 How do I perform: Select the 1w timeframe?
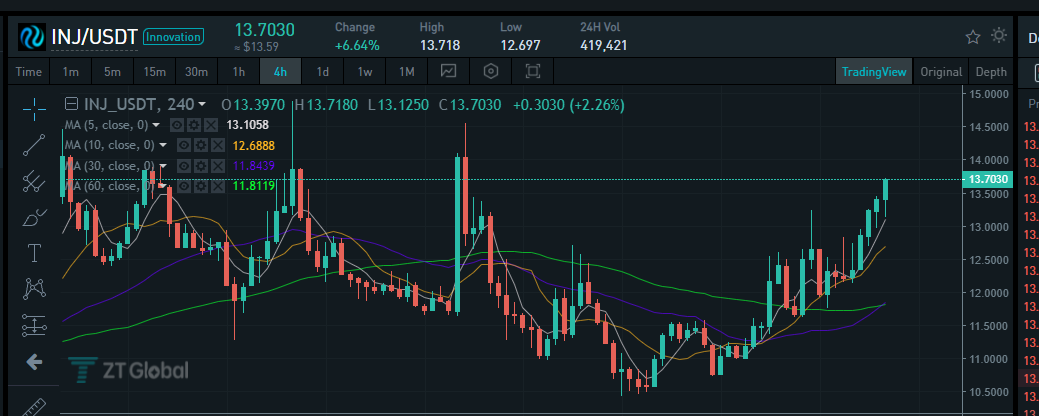tap(364, 72)
